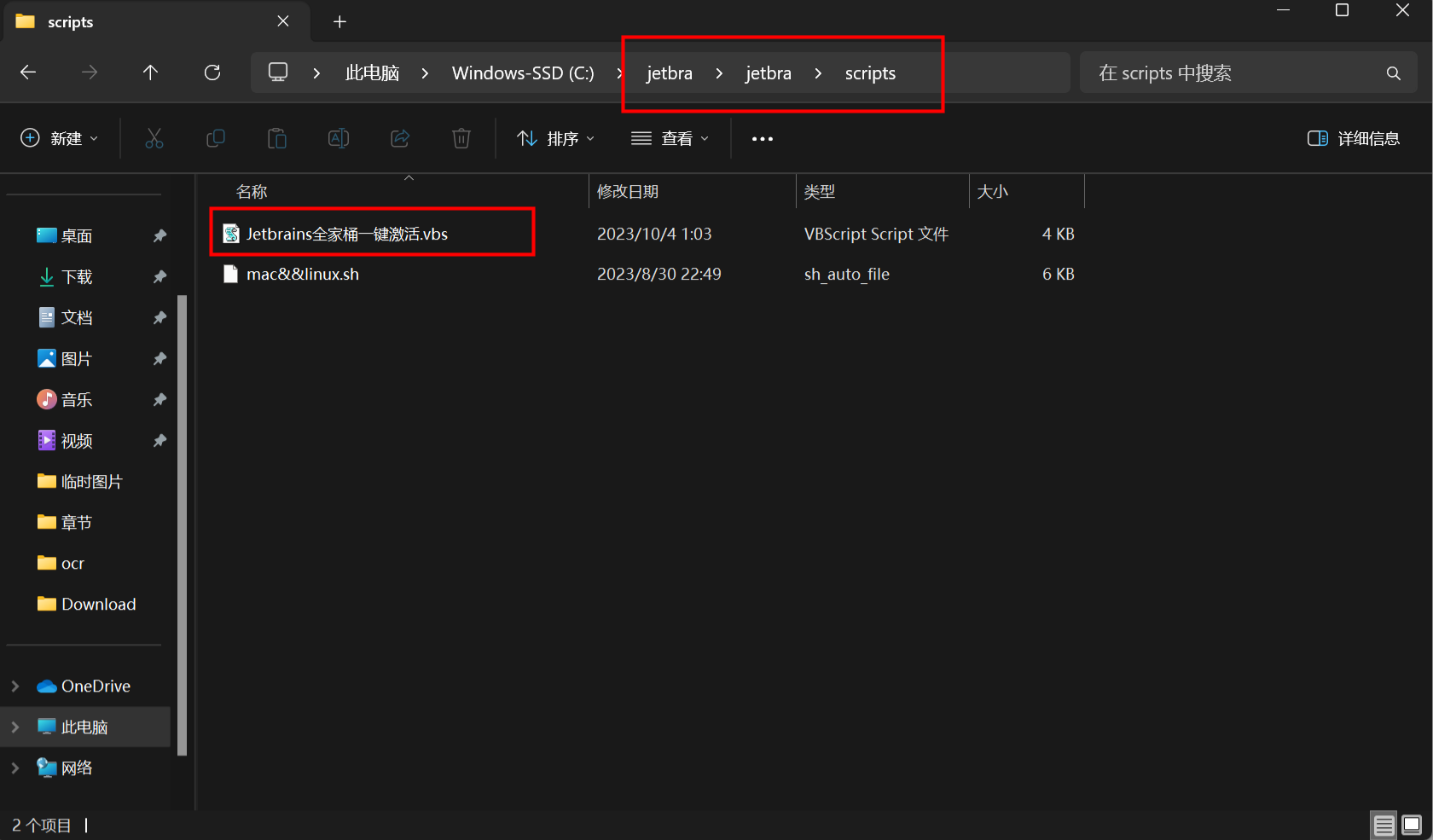Click the Paste clipboard icon
The width and height of the screenshot is (1433, 840).
coord(277,138)
